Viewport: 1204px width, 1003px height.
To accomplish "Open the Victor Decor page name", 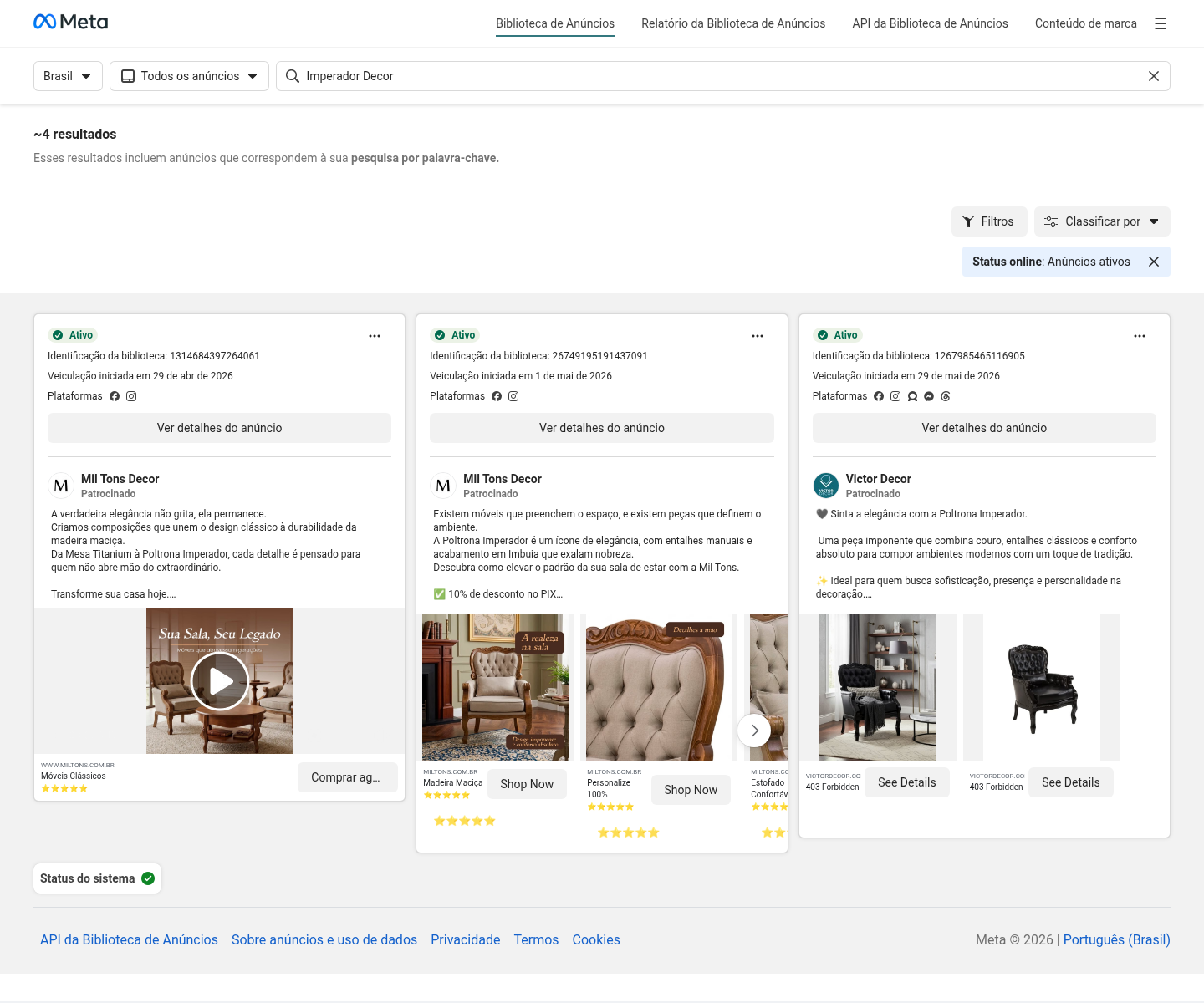I will tap(878, 479).
